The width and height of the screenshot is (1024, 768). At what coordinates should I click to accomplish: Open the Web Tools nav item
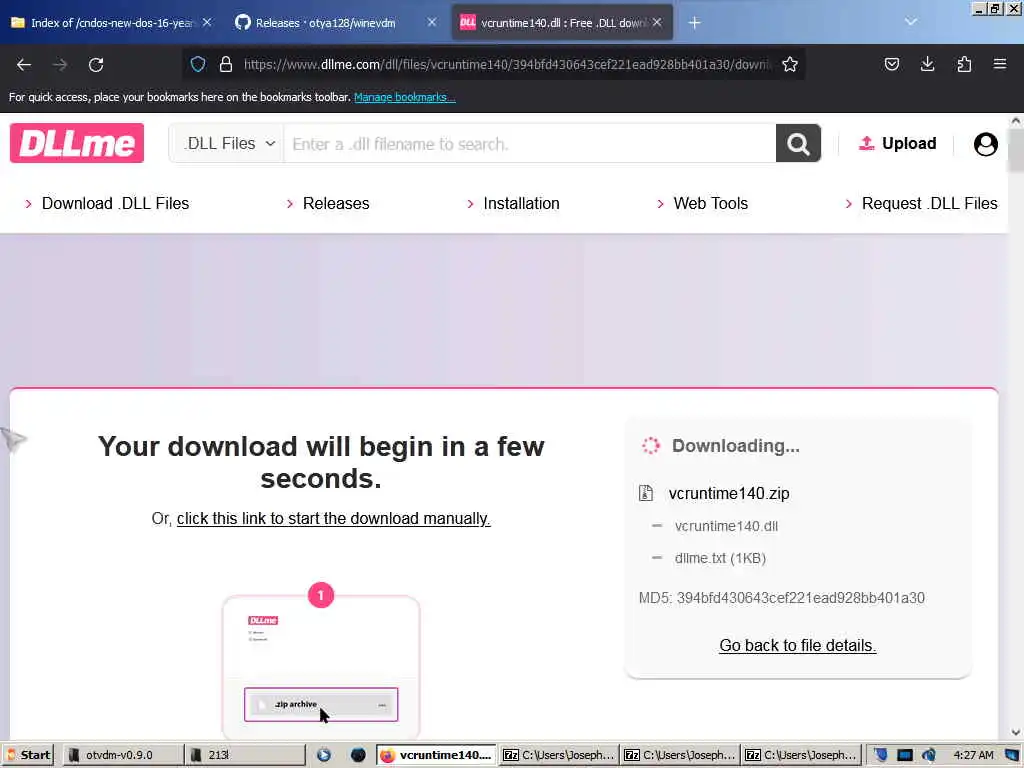tap(711, 204)
